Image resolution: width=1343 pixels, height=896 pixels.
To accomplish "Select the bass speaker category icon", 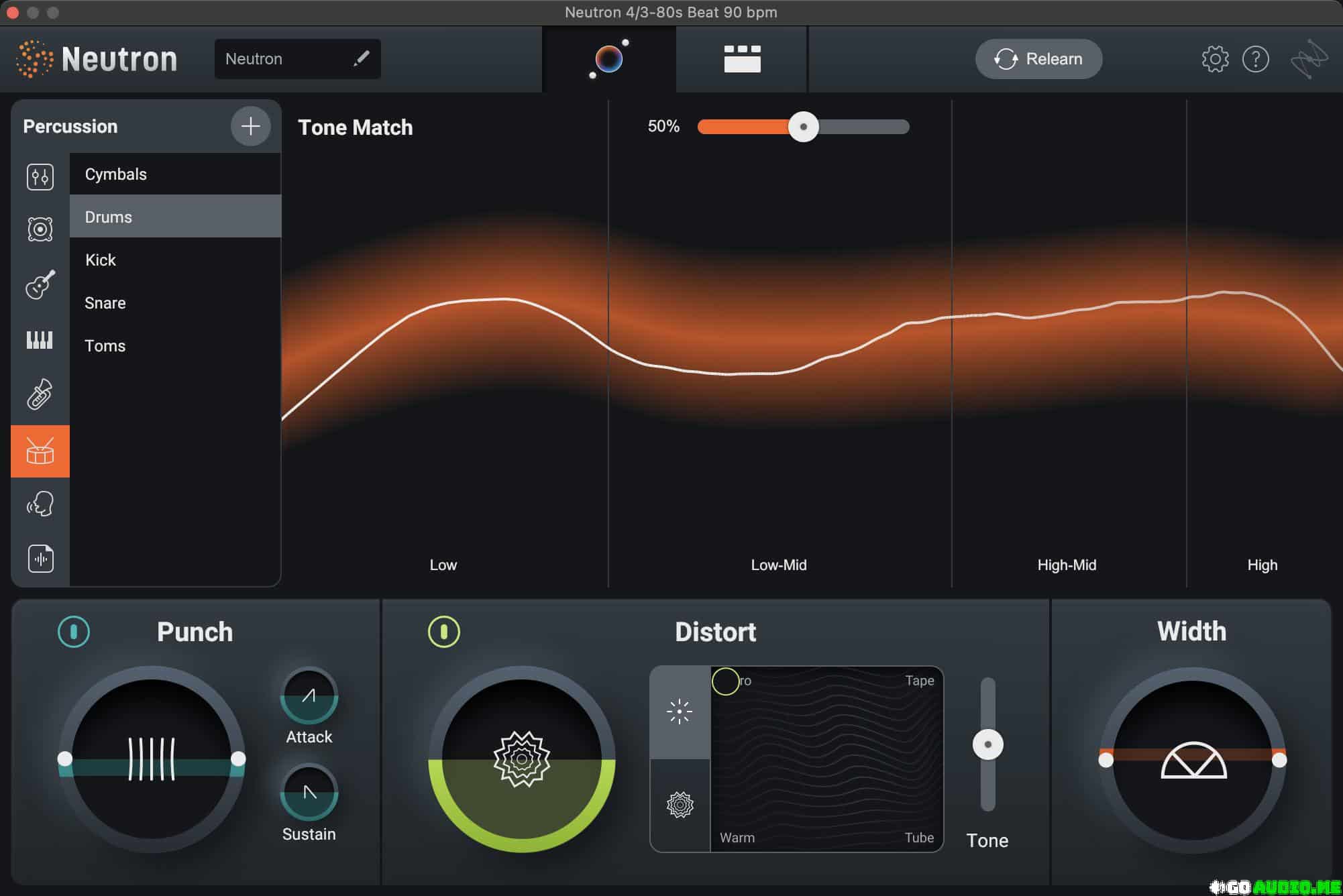I will click(x=40, y=229).
